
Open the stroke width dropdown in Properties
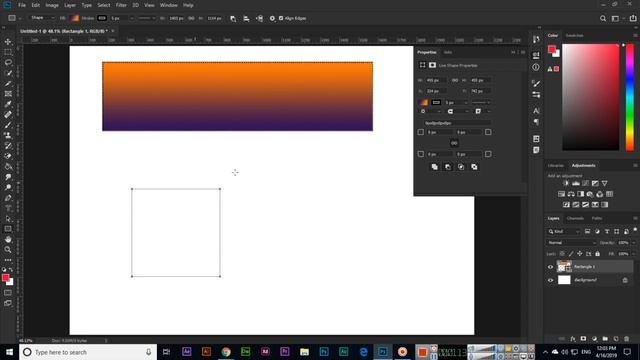coord(466,102)
